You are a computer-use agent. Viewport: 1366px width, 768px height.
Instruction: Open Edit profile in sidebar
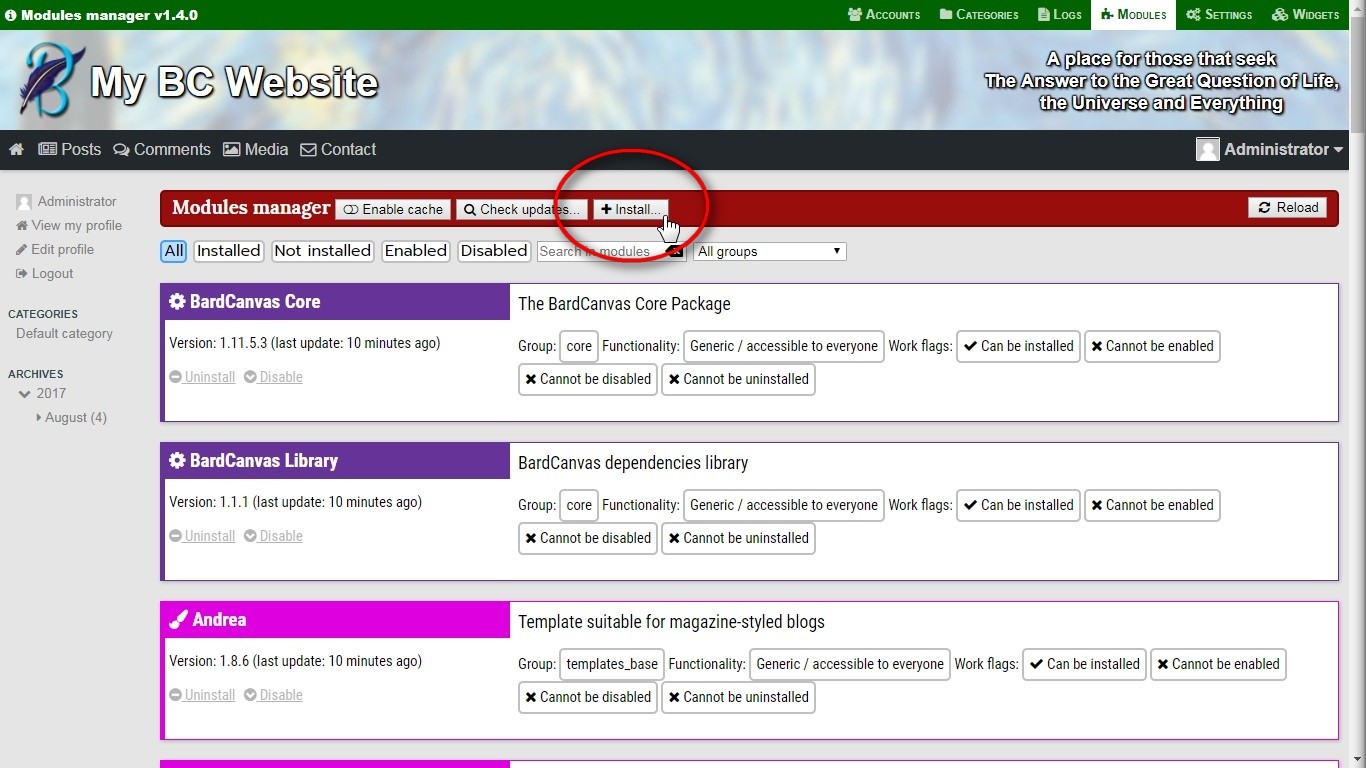point(55,249)
